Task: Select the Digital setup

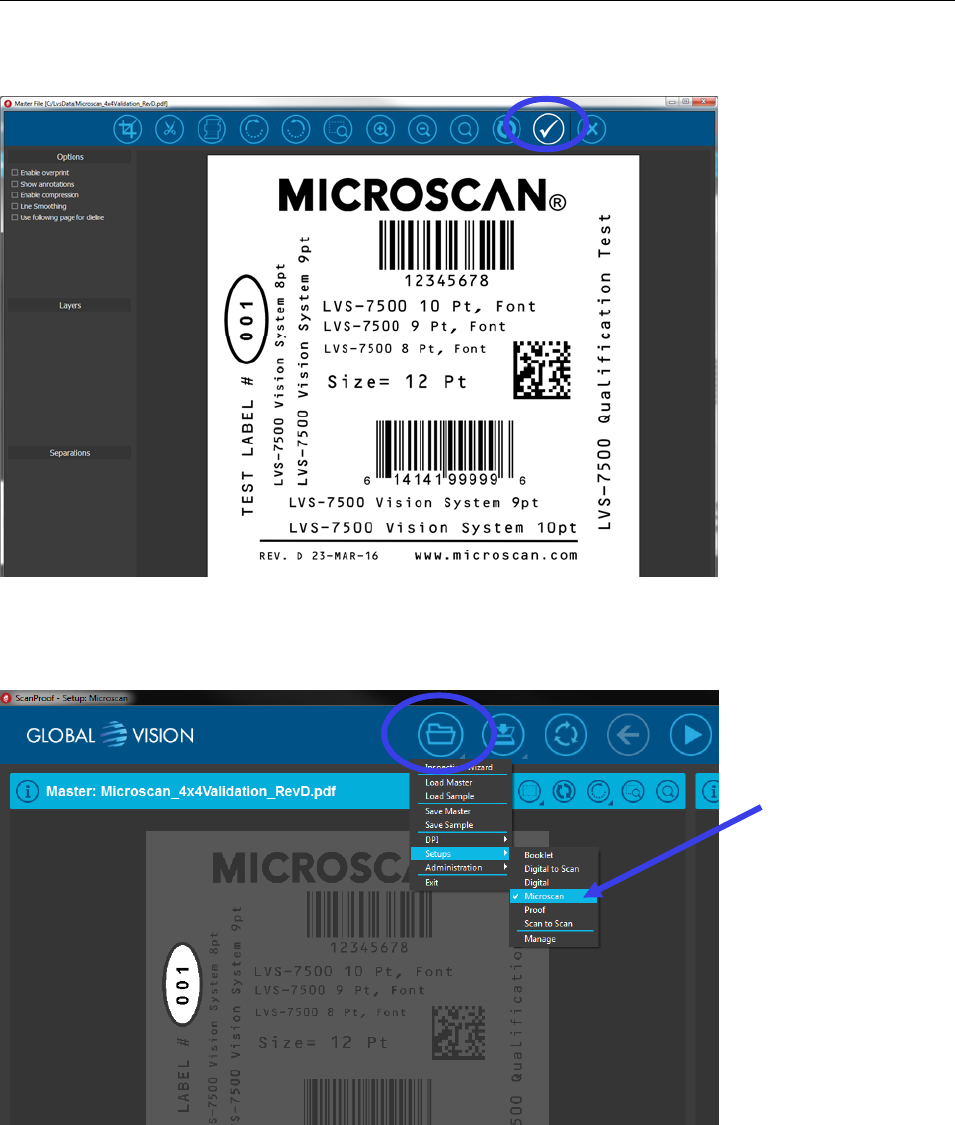Action: 553,882
